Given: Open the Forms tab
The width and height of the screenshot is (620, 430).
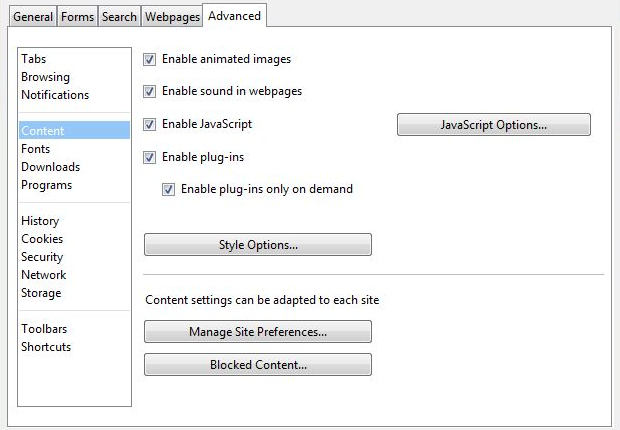Looking at the screenshot, I should 78,17.
